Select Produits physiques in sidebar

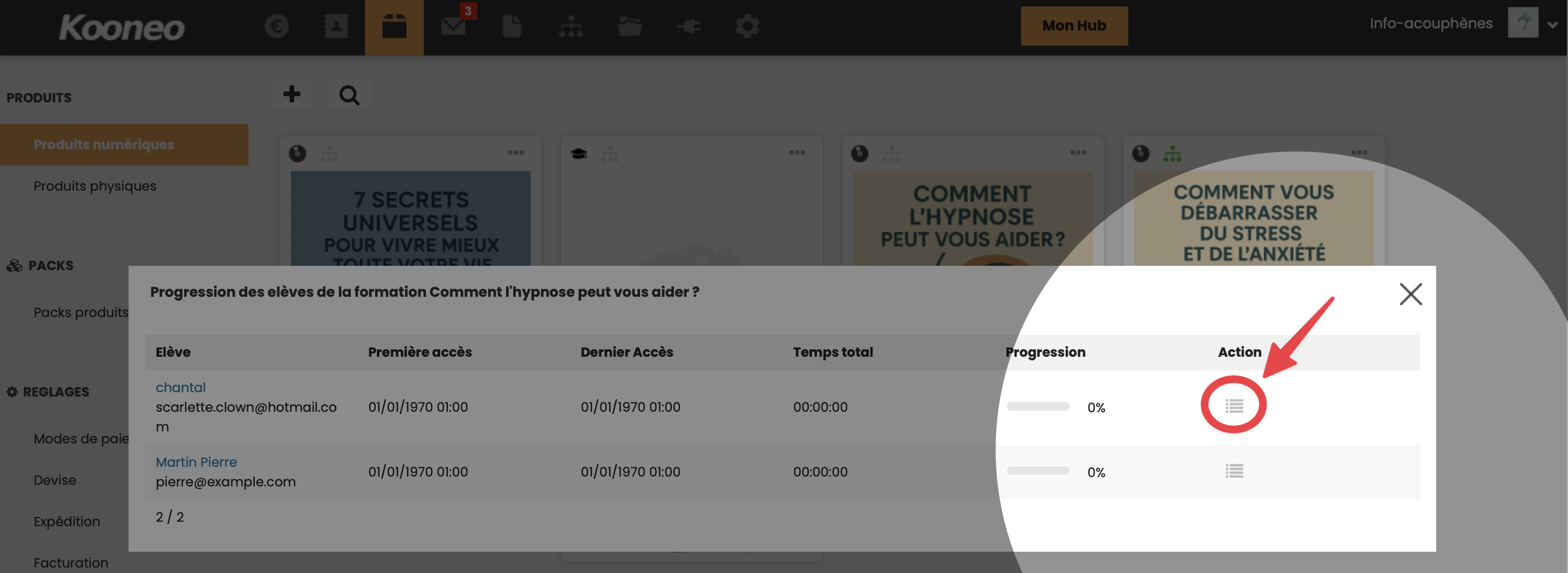pyautogui.click(x=95, y=186)
